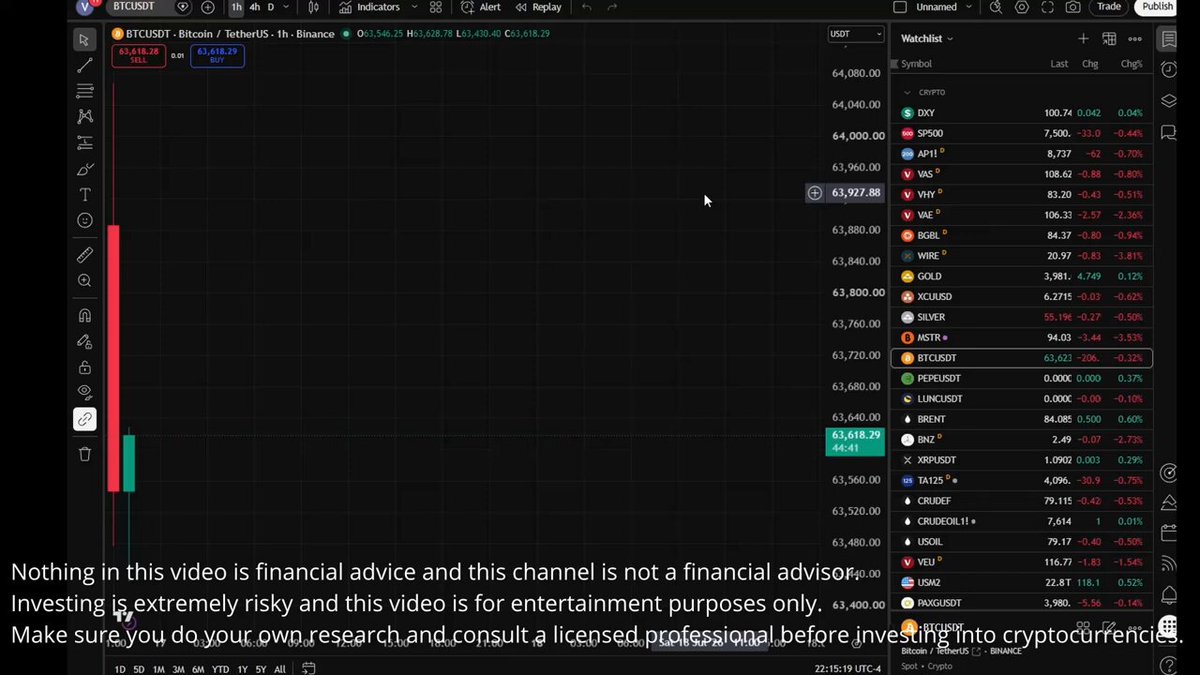Image resolution: width=1200 pixels, height=675 pixels.
Task: Select the trend line drawing tool
Action: click(85, 65)
